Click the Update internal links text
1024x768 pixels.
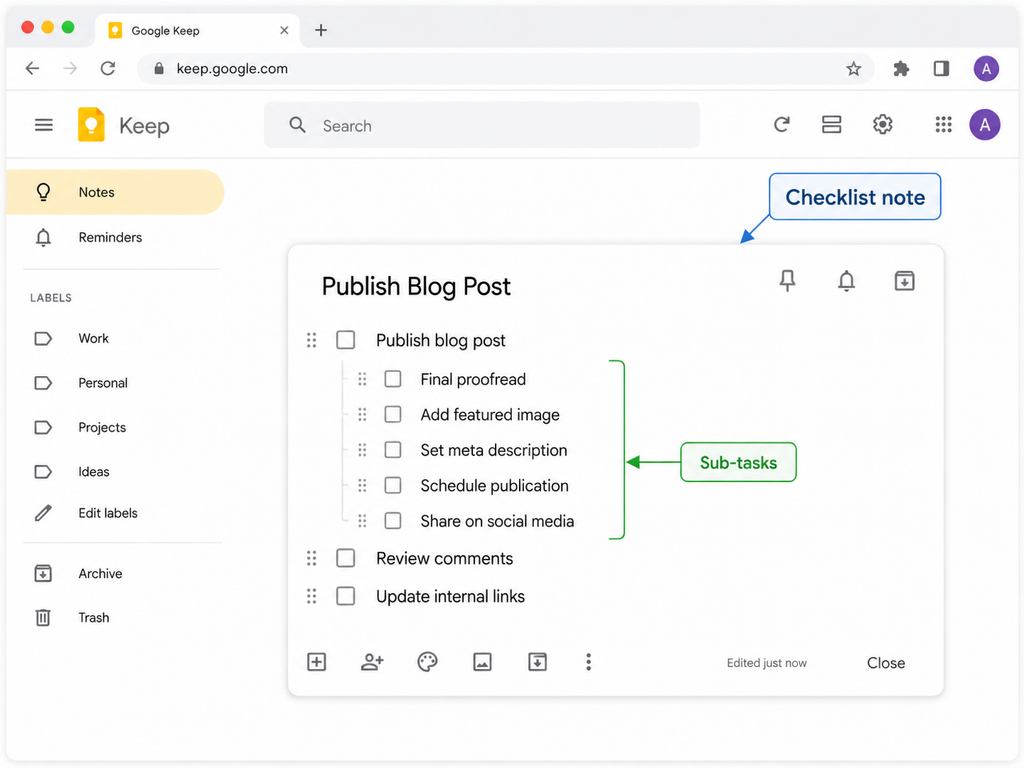click(450, 596)
